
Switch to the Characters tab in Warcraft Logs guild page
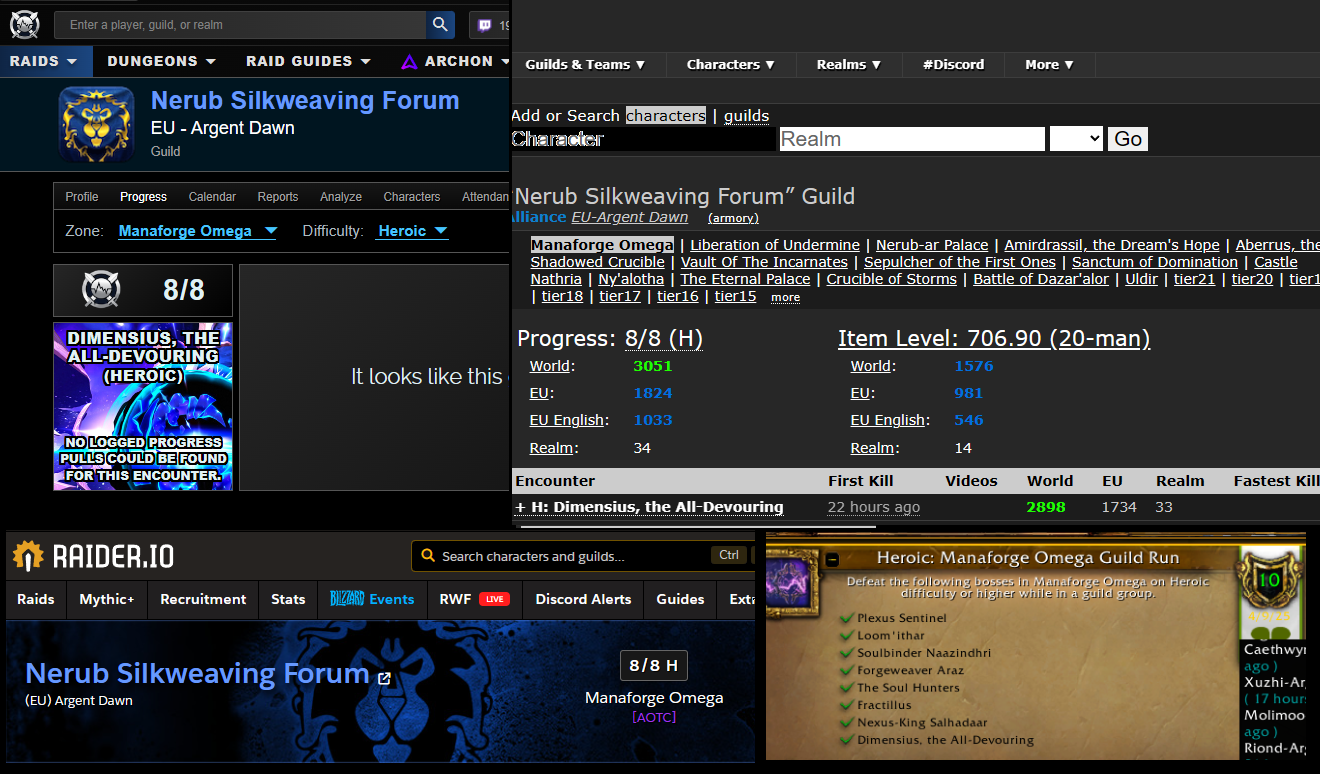412,197
